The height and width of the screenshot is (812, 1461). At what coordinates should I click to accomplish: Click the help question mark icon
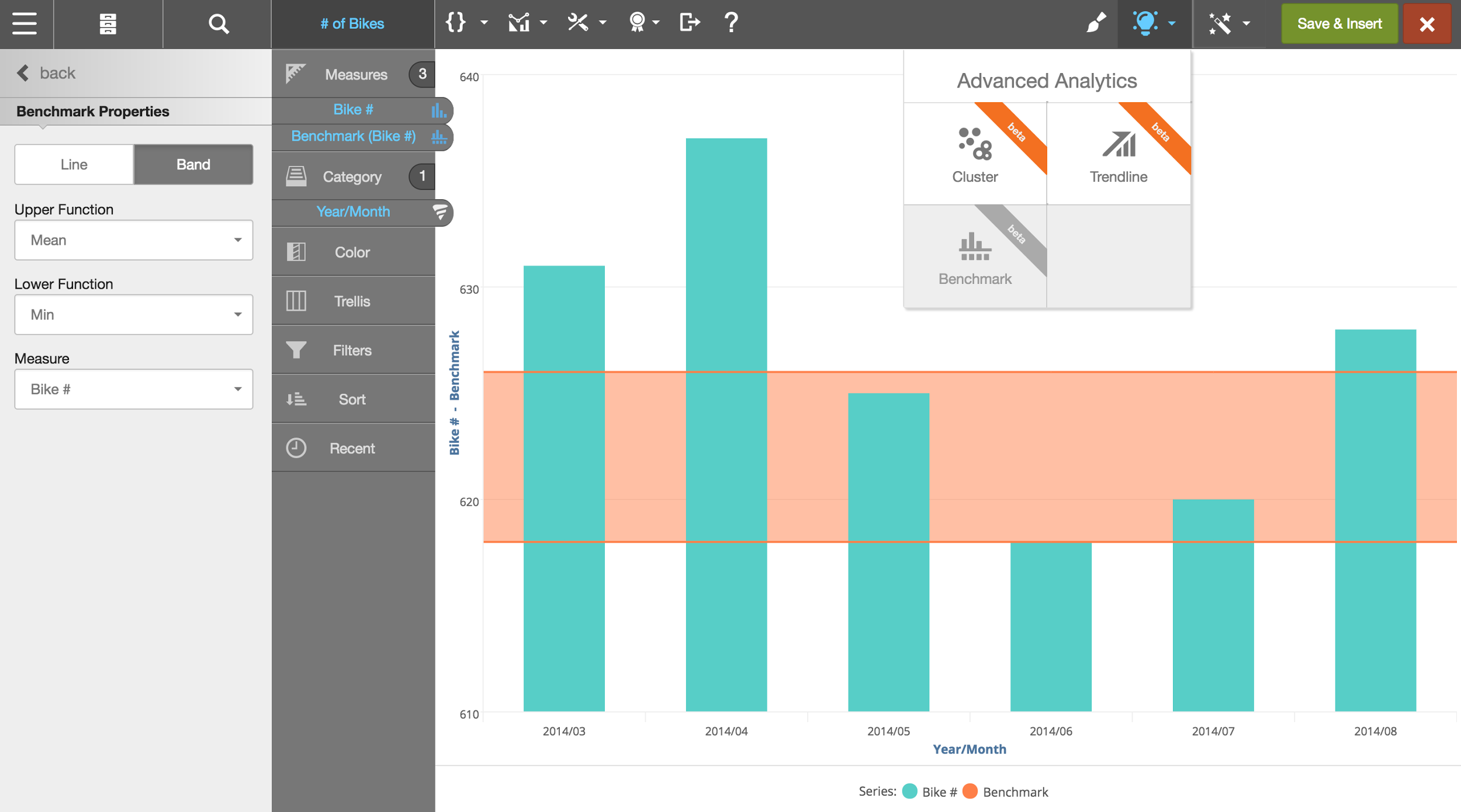click(x=730, y=23)
